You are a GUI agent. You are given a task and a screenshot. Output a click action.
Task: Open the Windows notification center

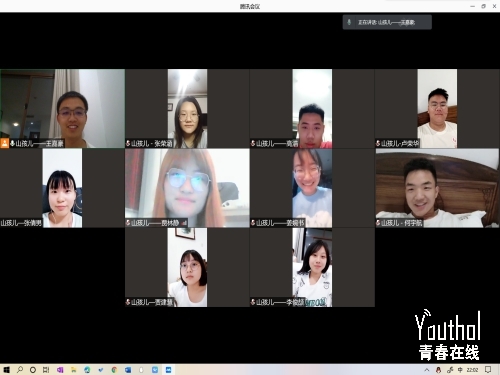[488, 370]
